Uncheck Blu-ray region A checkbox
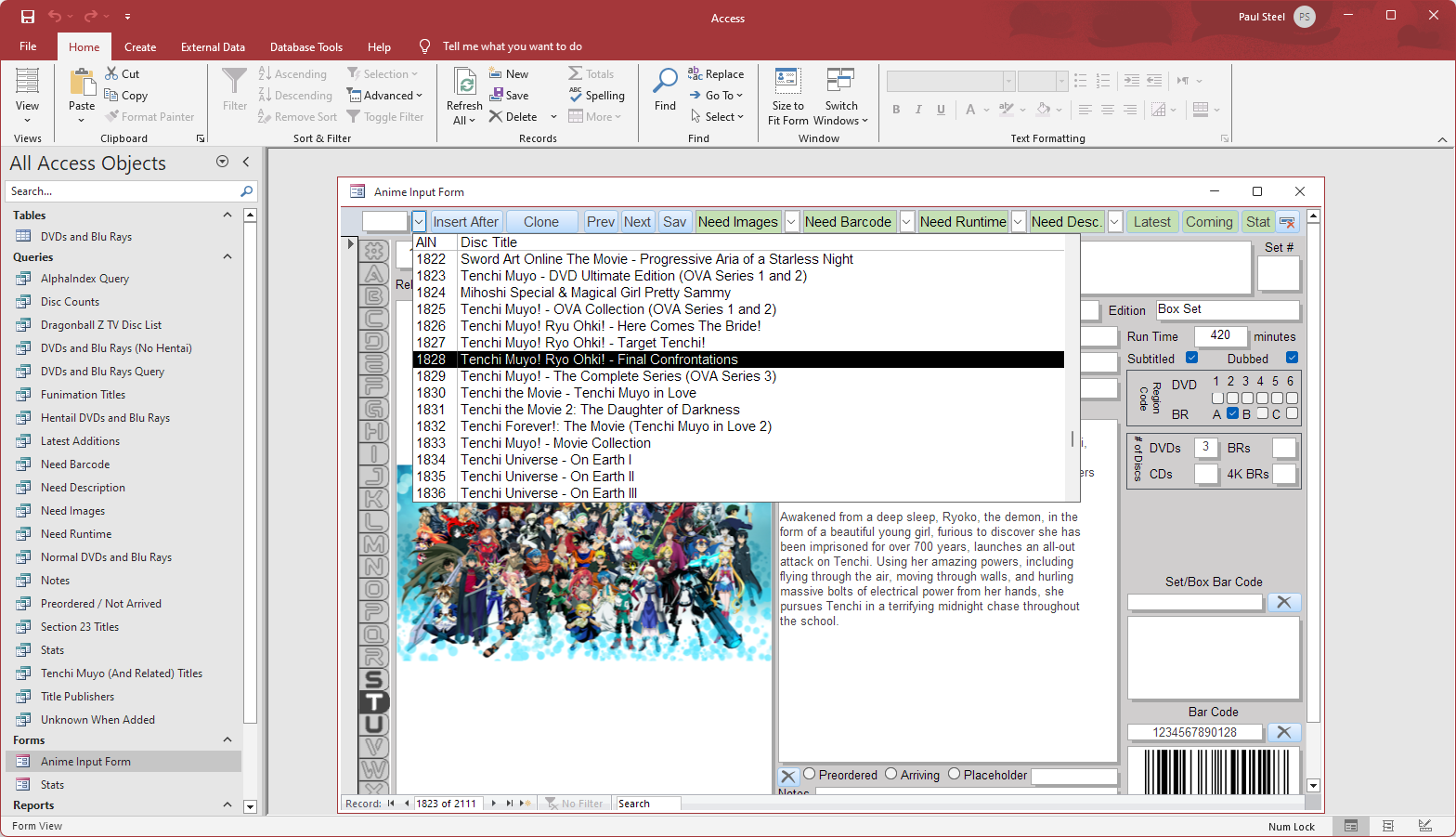 [1232, 413]
